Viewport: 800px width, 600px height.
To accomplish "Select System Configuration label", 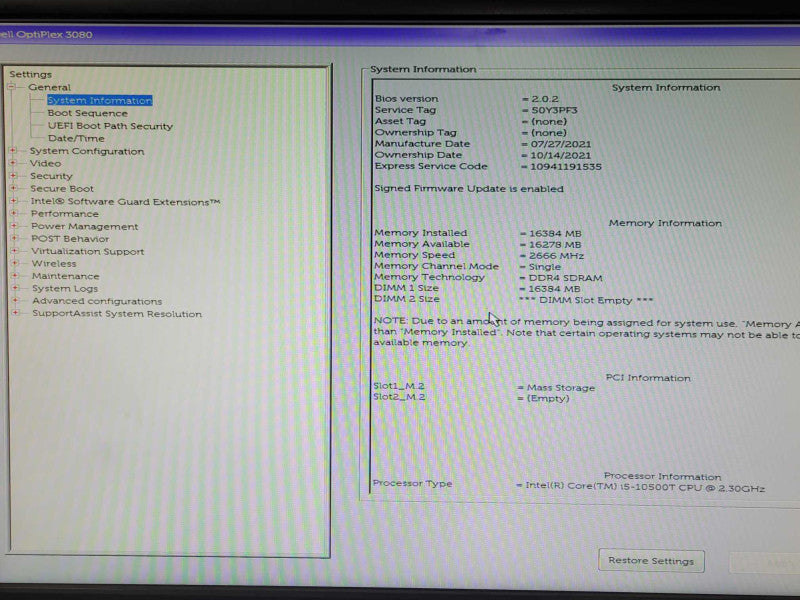I will coord(87,151).
